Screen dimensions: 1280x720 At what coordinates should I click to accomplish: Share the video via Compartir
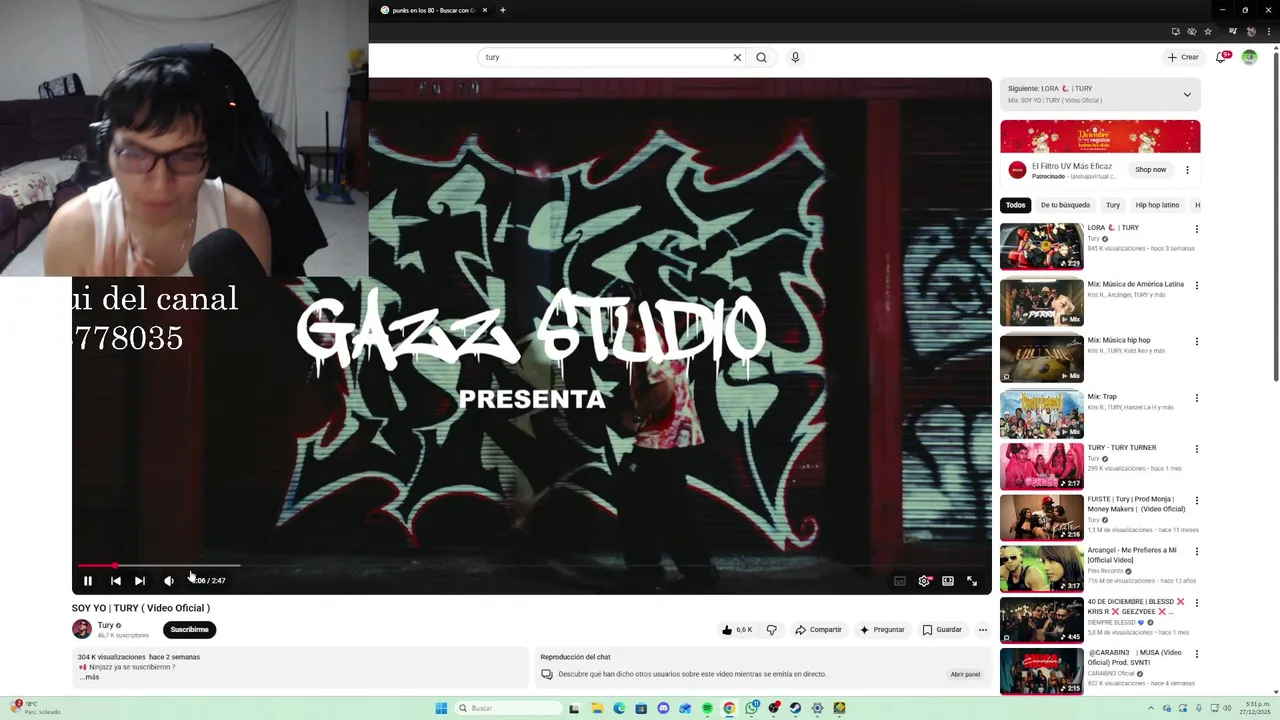click(x=818, y=630)
